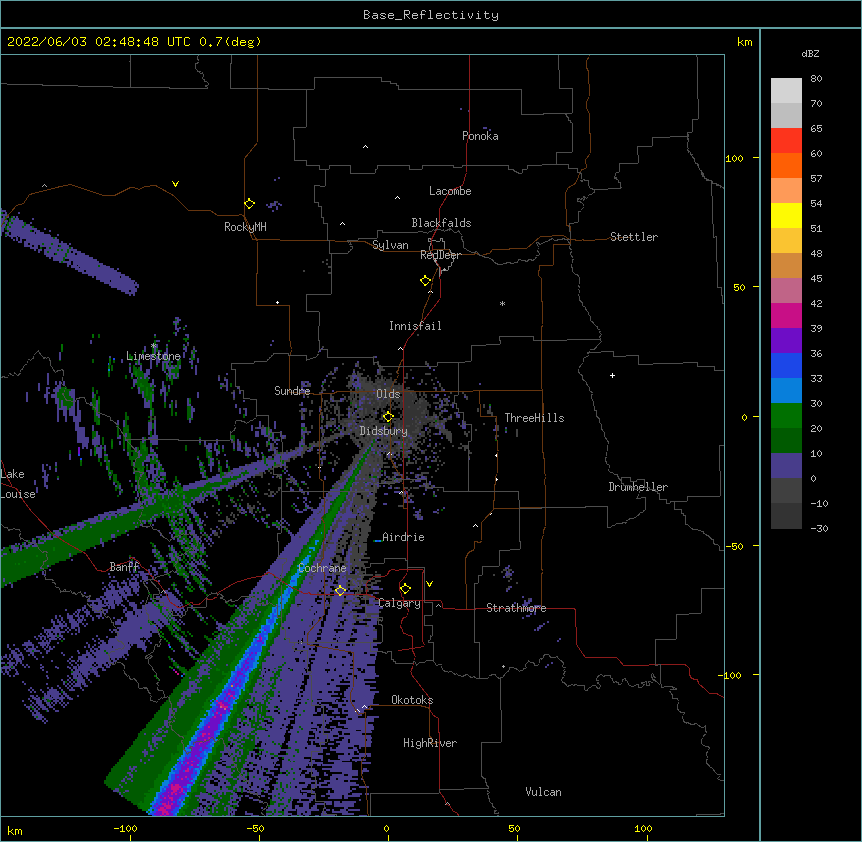Image resolution: width=862 pixels, height=842 pixels.
Task: Click the Okotoks label
Action: 412,700
